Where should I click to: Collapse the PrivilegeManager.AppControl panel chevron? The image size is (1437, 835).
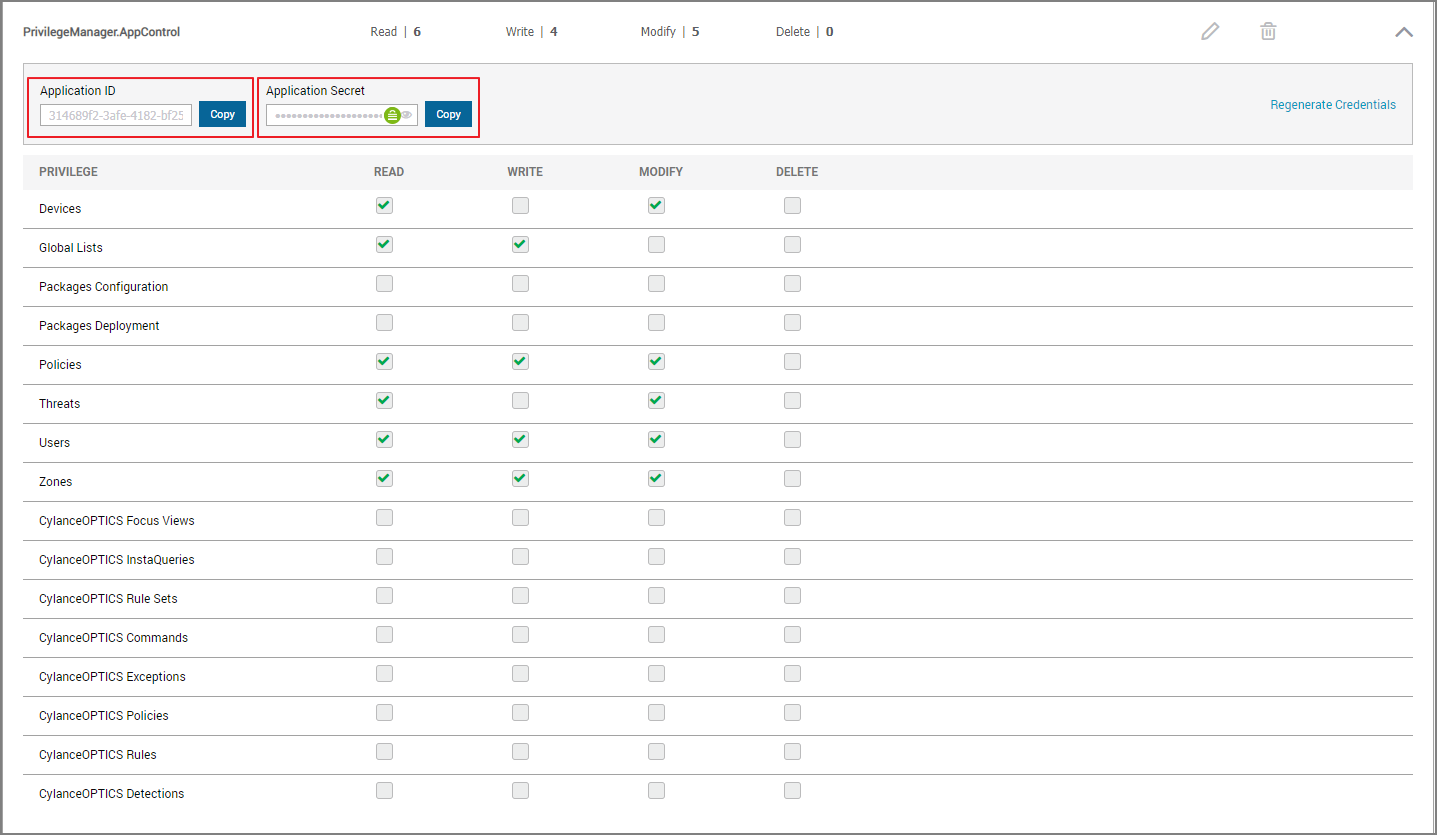(x=1404, y=32)
